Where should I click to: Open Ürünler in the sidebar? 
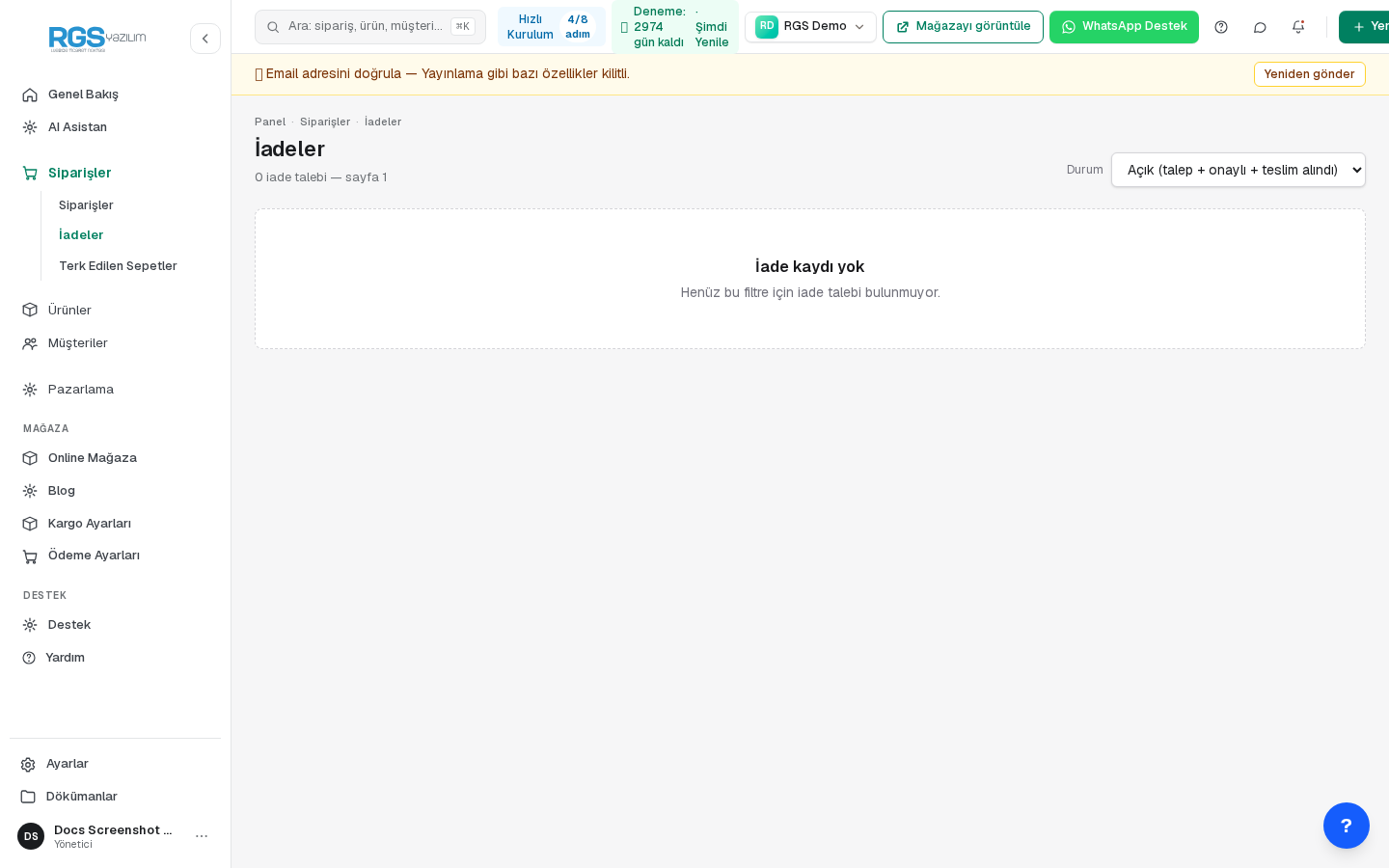[116, 311]
